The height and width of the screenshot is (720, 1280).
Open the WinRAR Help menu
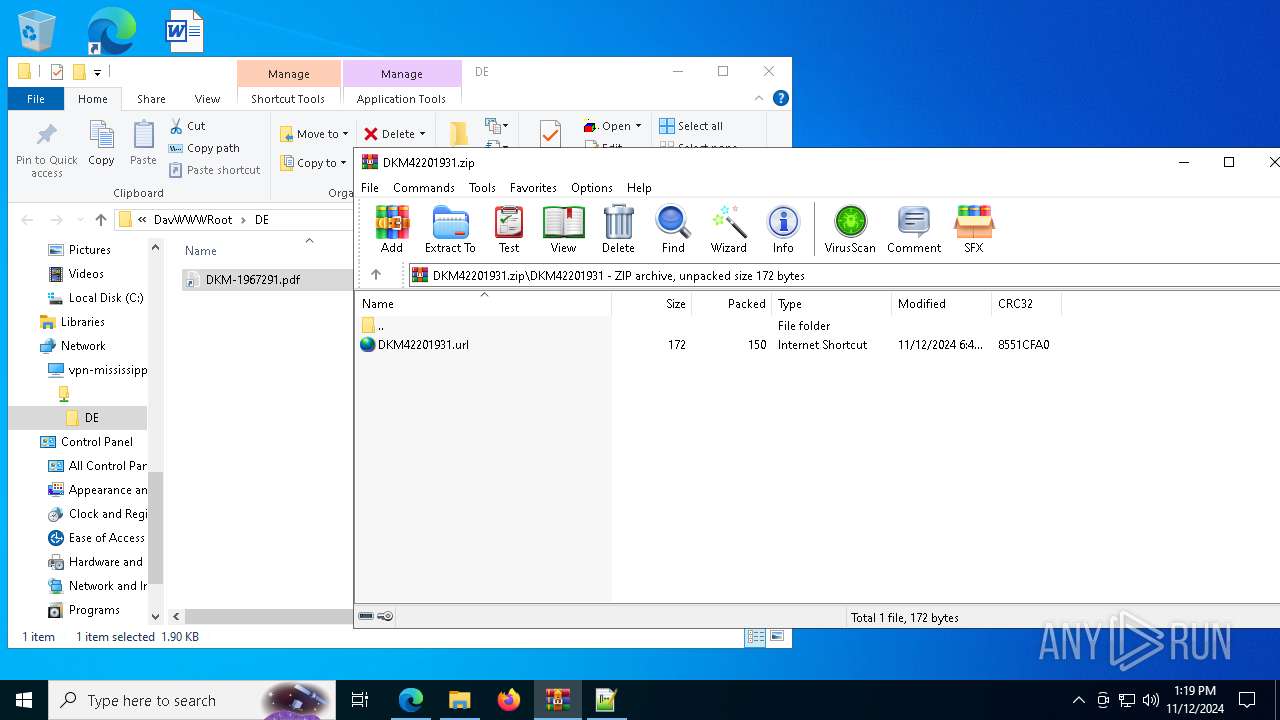(x=639, y=188)
